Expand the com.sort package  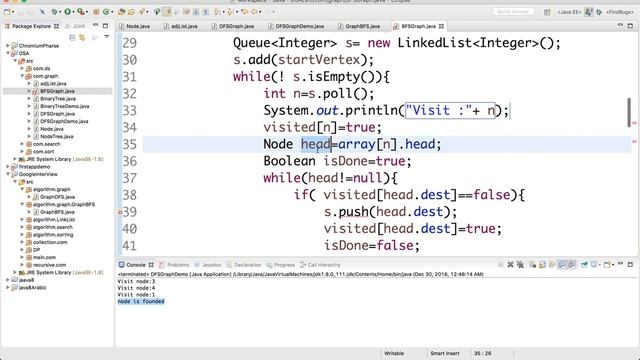(22, 151)
